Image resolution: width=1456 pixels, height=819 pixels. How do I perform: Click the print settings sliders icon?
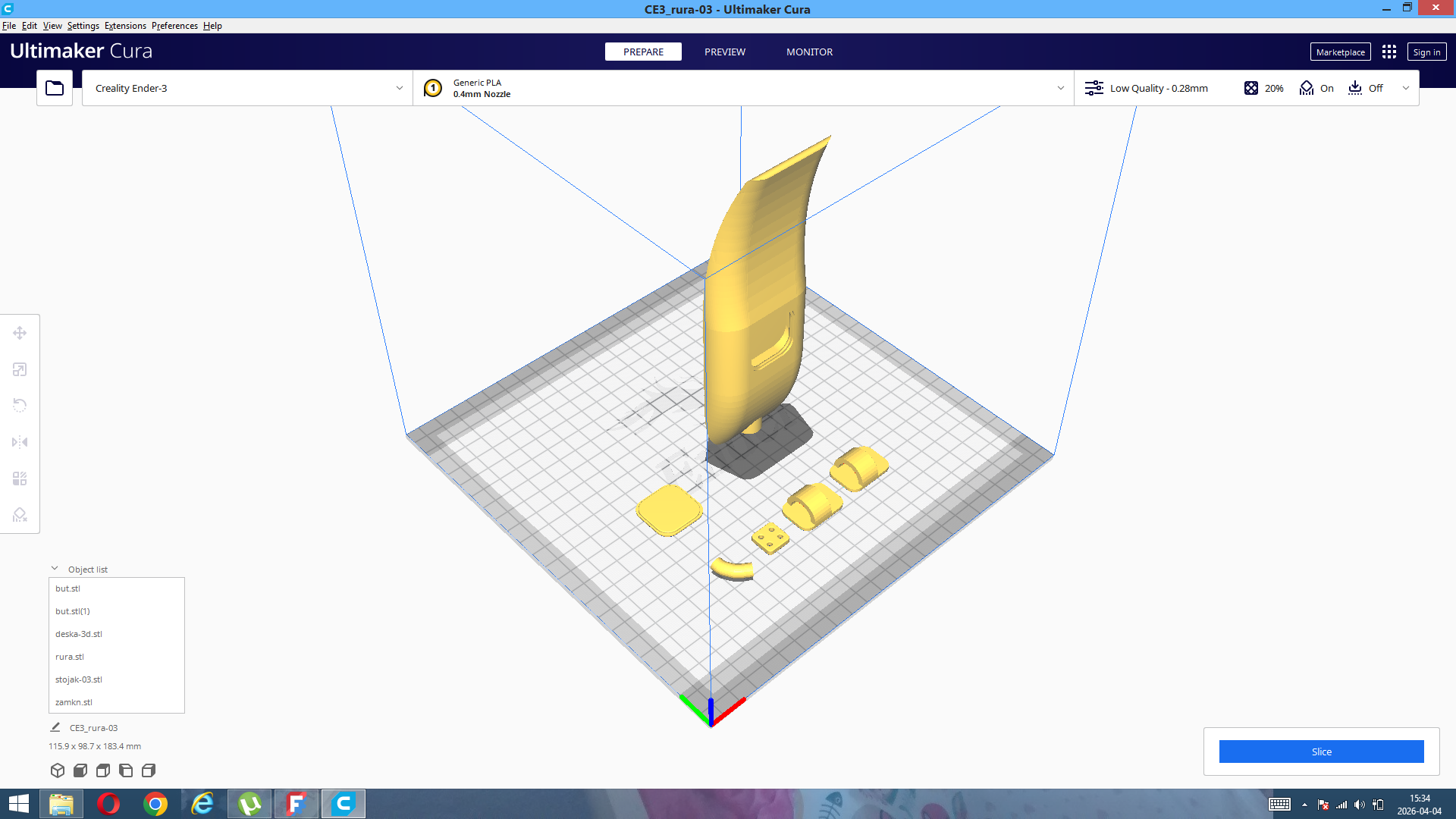click(1094, 88)
